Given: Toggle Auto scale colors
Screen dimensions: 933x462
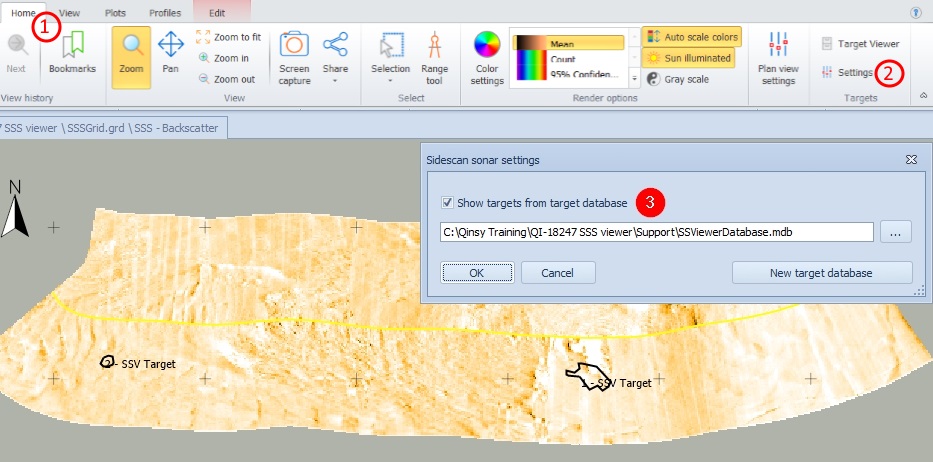Looking at the screenshot, I should pos(692,37).
